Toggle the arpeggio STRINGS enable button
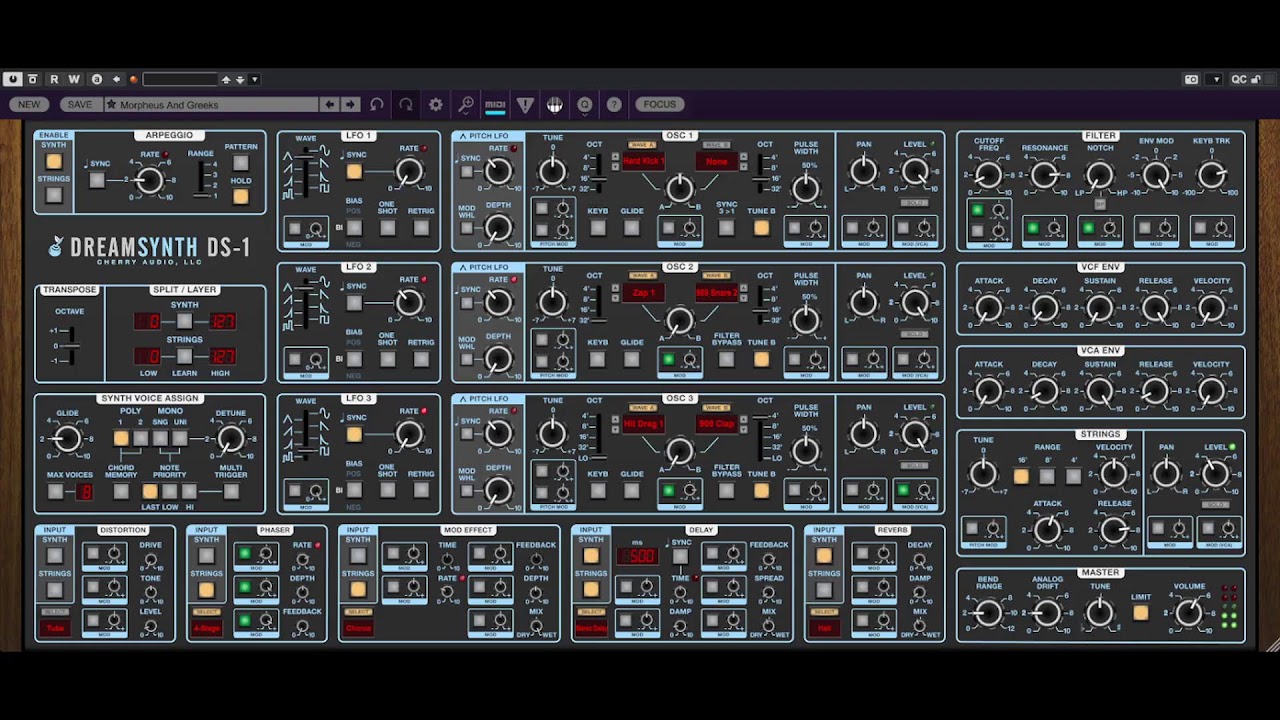1280x720 pixels. (x=53, y=196)
